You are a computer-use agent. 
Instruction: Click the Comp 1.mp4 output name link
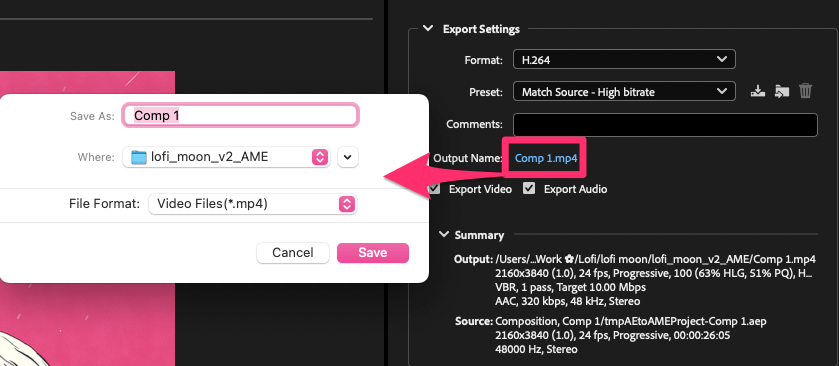pos(546,158)
